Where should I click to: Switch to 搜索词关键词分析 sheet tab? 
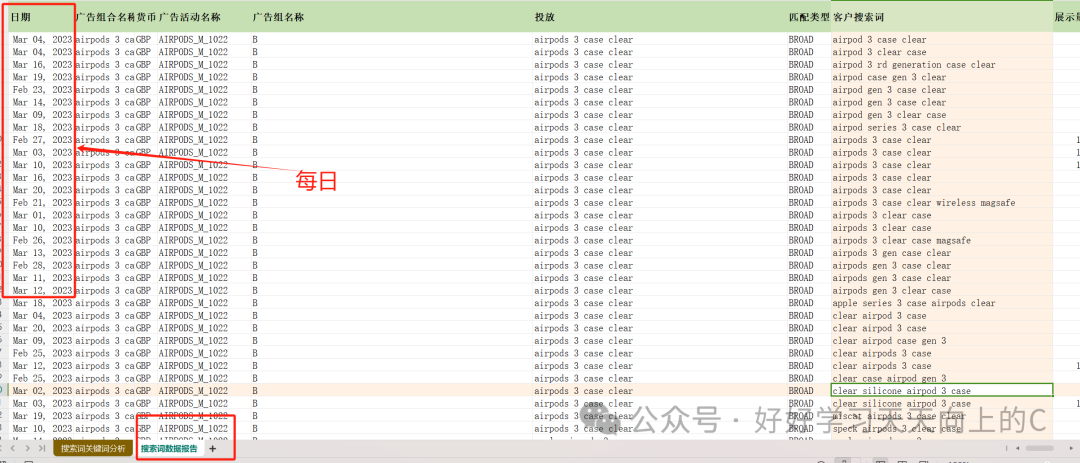[93, 449]
